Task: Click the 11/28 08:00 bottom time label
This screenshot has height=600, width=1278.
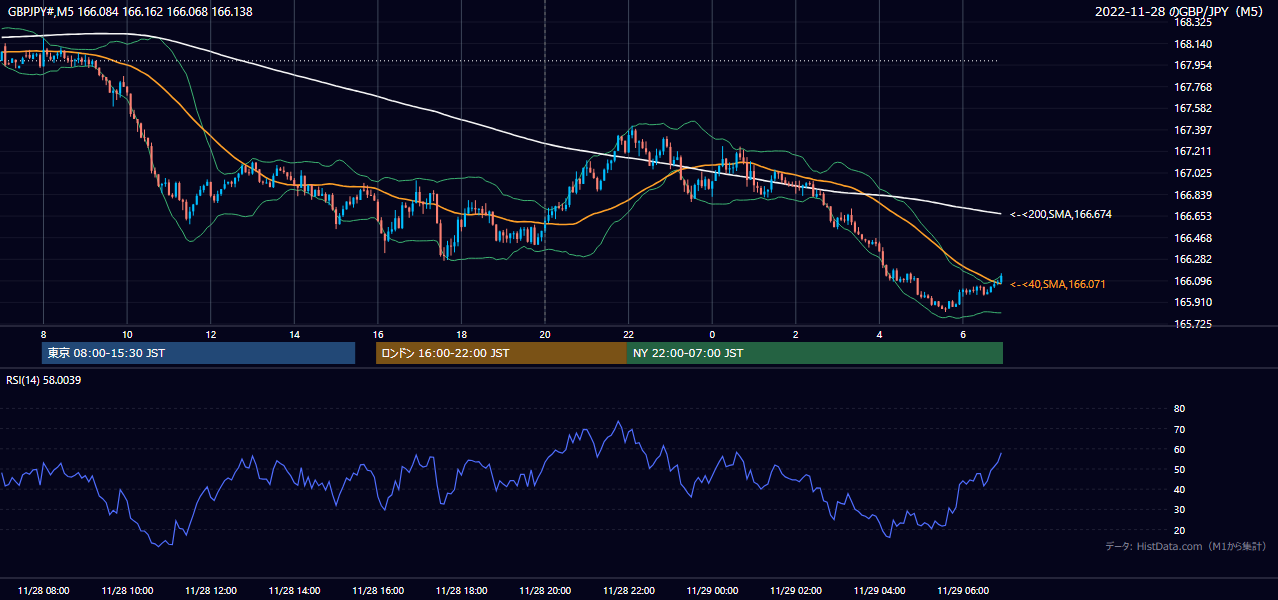Action: click(43, 591)
